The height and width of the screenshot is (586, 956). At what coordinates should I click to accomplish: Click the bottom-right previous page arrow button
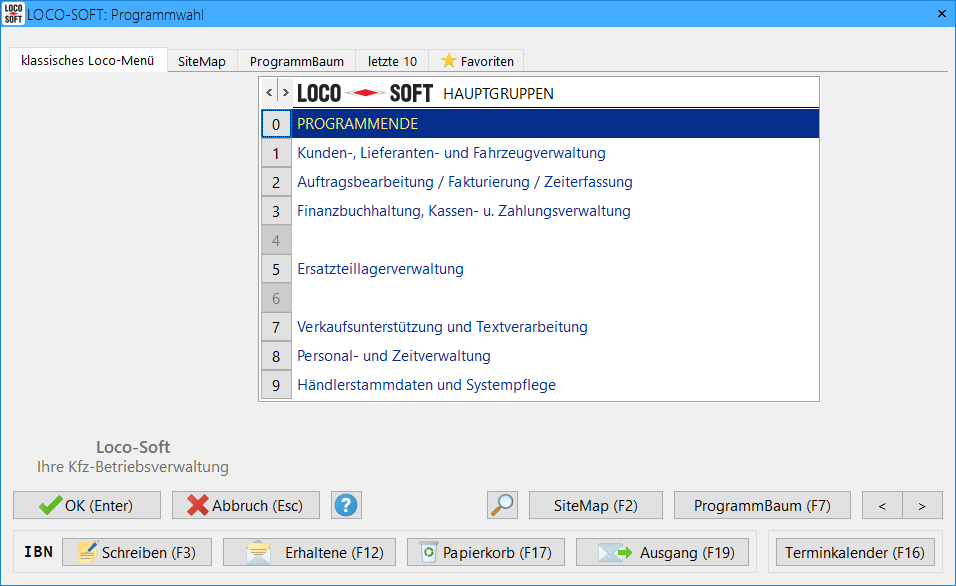[882, 505]
